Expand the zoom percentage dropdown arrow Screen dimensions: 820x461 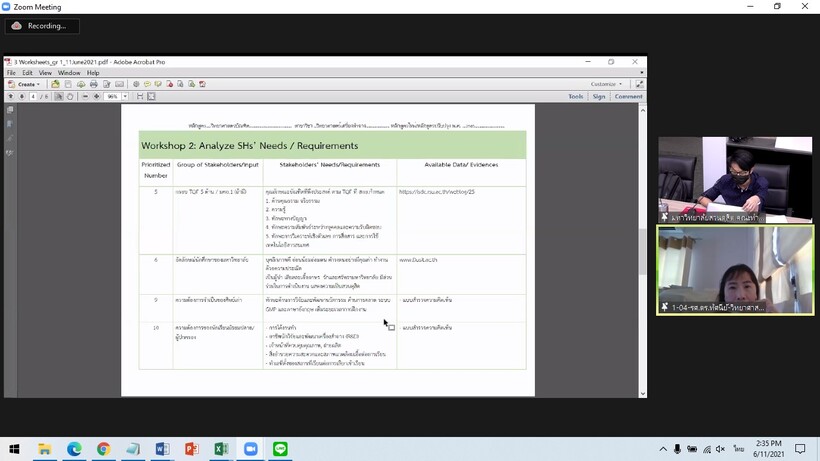125,97
